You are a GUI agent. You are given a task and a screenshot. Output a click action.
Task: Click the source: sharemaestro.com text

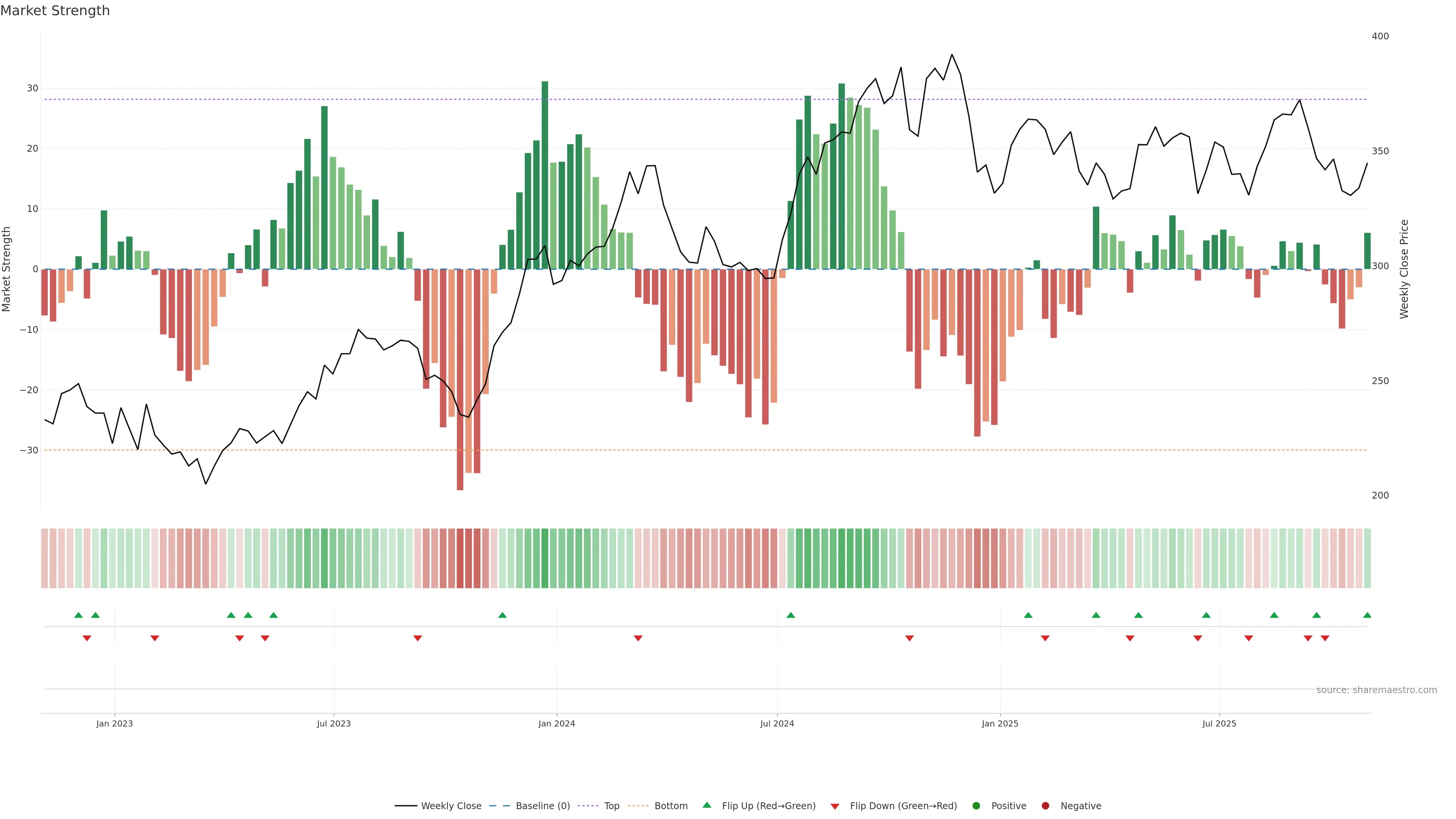(1376, 690)
